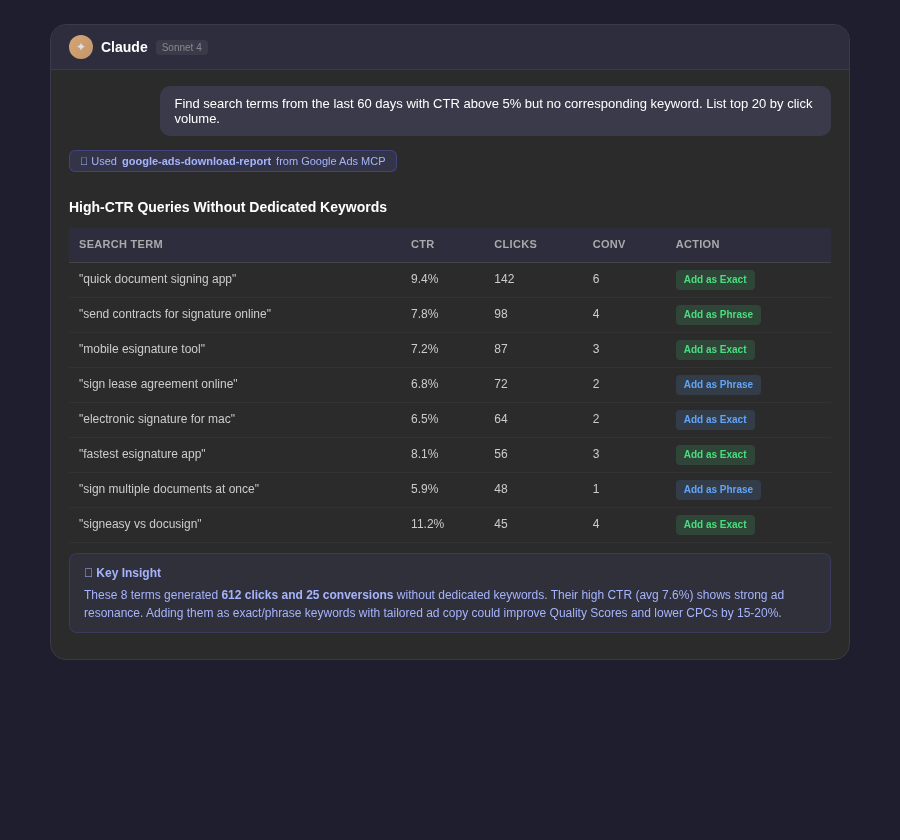
Task: Click the user prompt message bubble
Action: coord(494,111)
